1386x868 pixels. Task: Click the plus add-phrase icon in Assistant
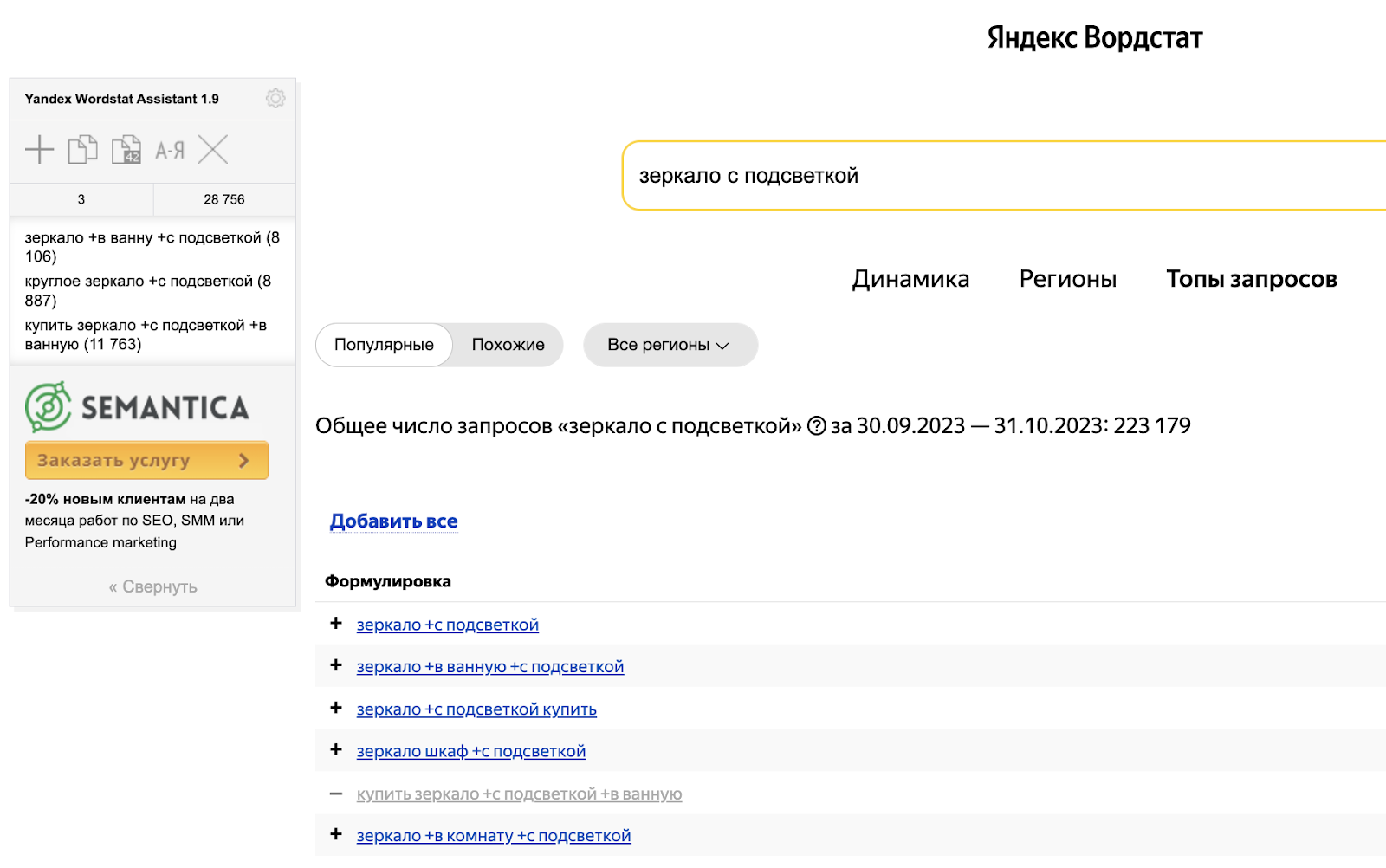(40, 150)
